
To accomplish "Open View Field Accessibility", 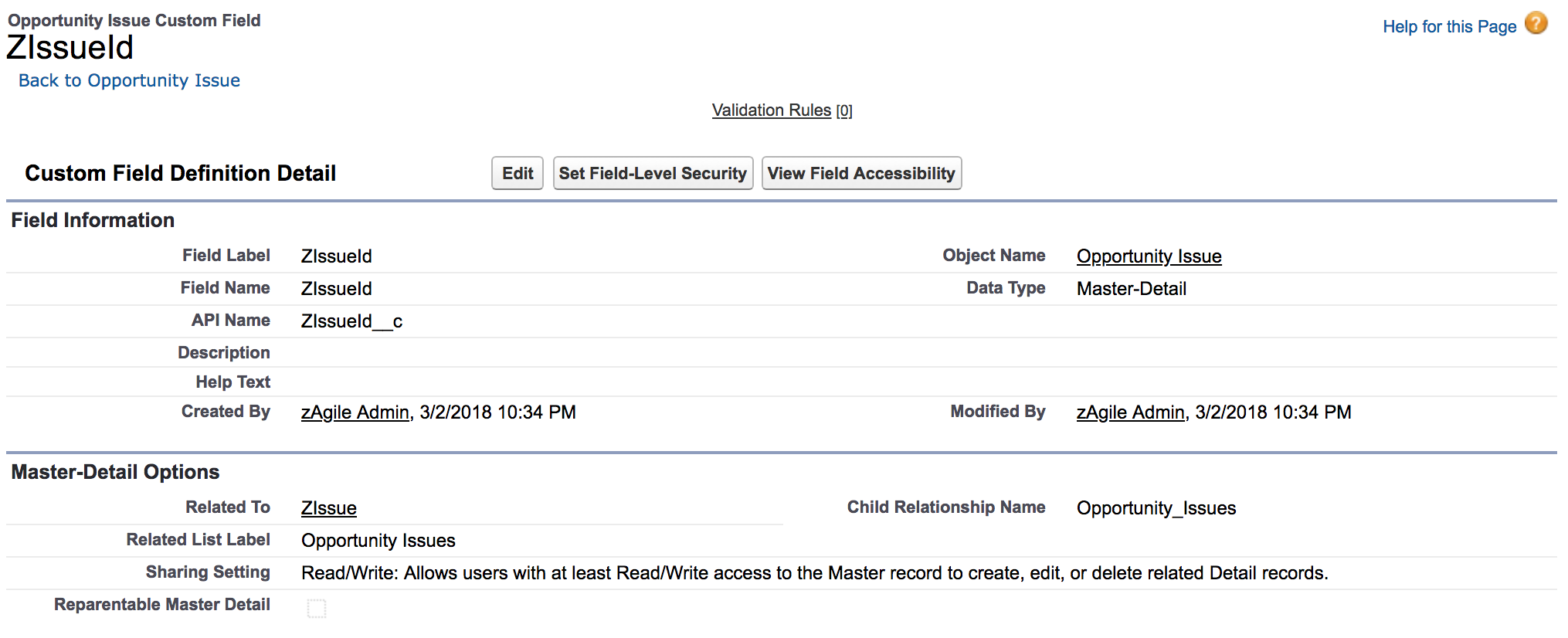I will tap(861, 173).
